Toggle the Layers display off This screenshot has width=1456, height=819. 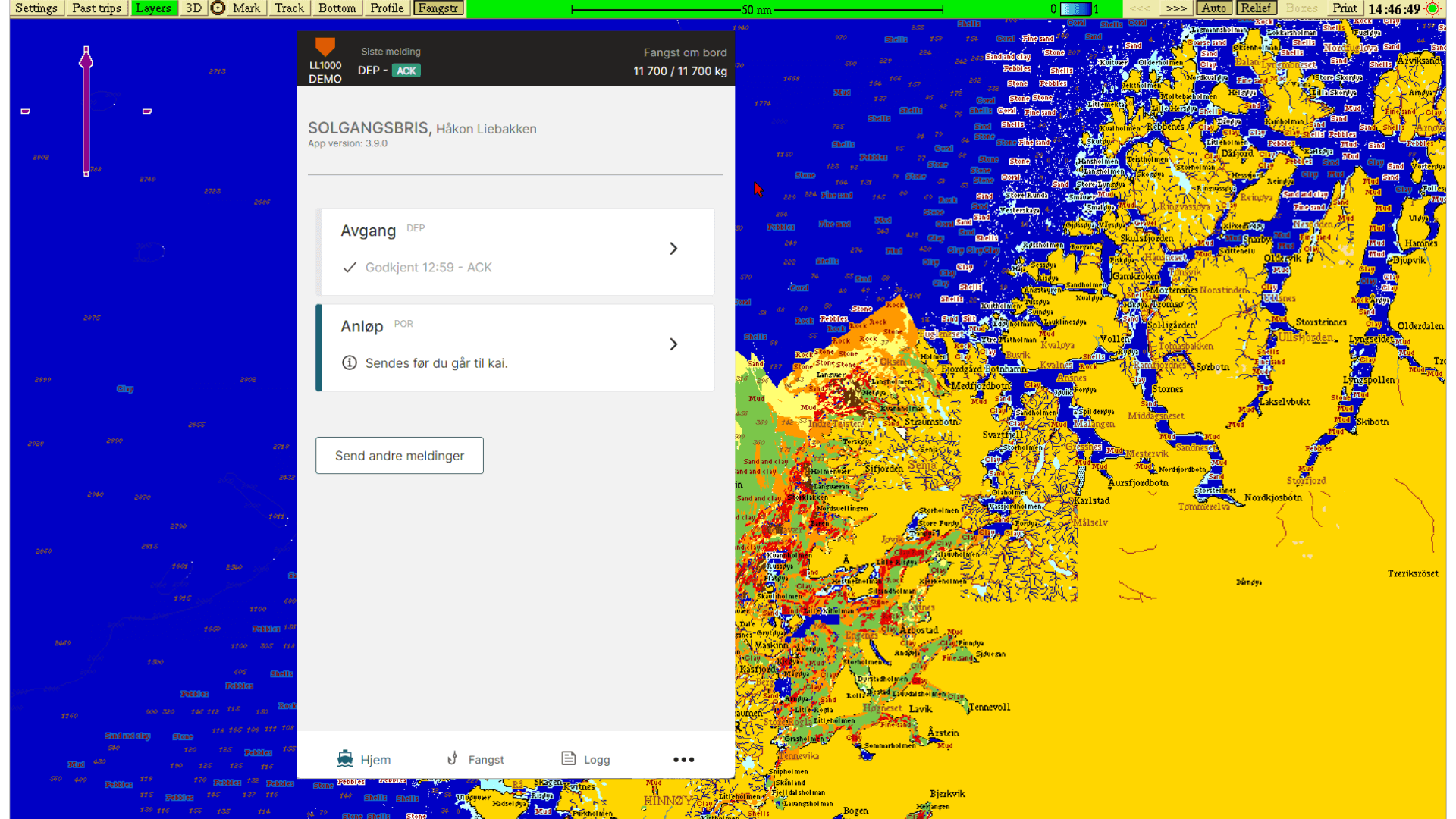click(x=154, y=8)
